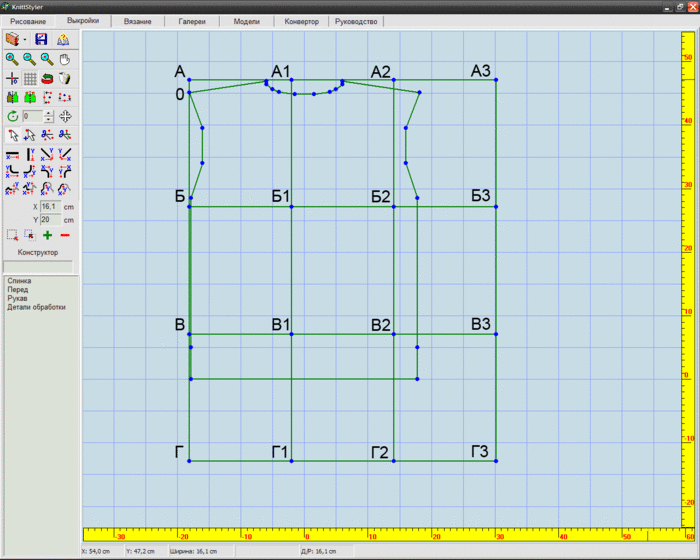Screen dimensions: 700x560
Task: Click the 30 mark on the vertical ruler
Action: [x=688, y=185]
